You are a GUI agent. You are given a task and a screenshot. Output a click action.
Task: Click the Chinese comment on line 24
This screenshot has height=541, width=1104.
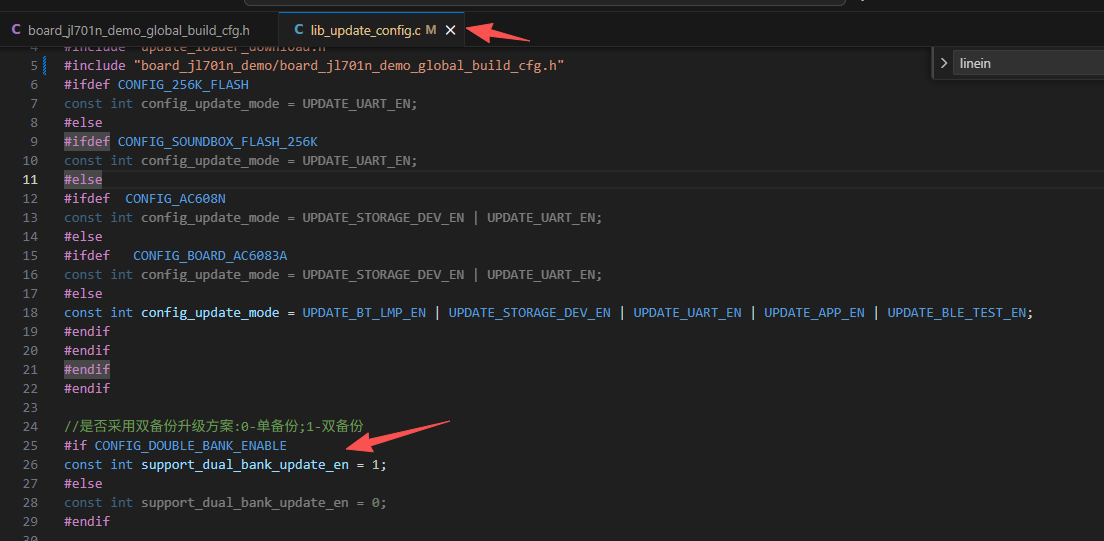[213, 427]
